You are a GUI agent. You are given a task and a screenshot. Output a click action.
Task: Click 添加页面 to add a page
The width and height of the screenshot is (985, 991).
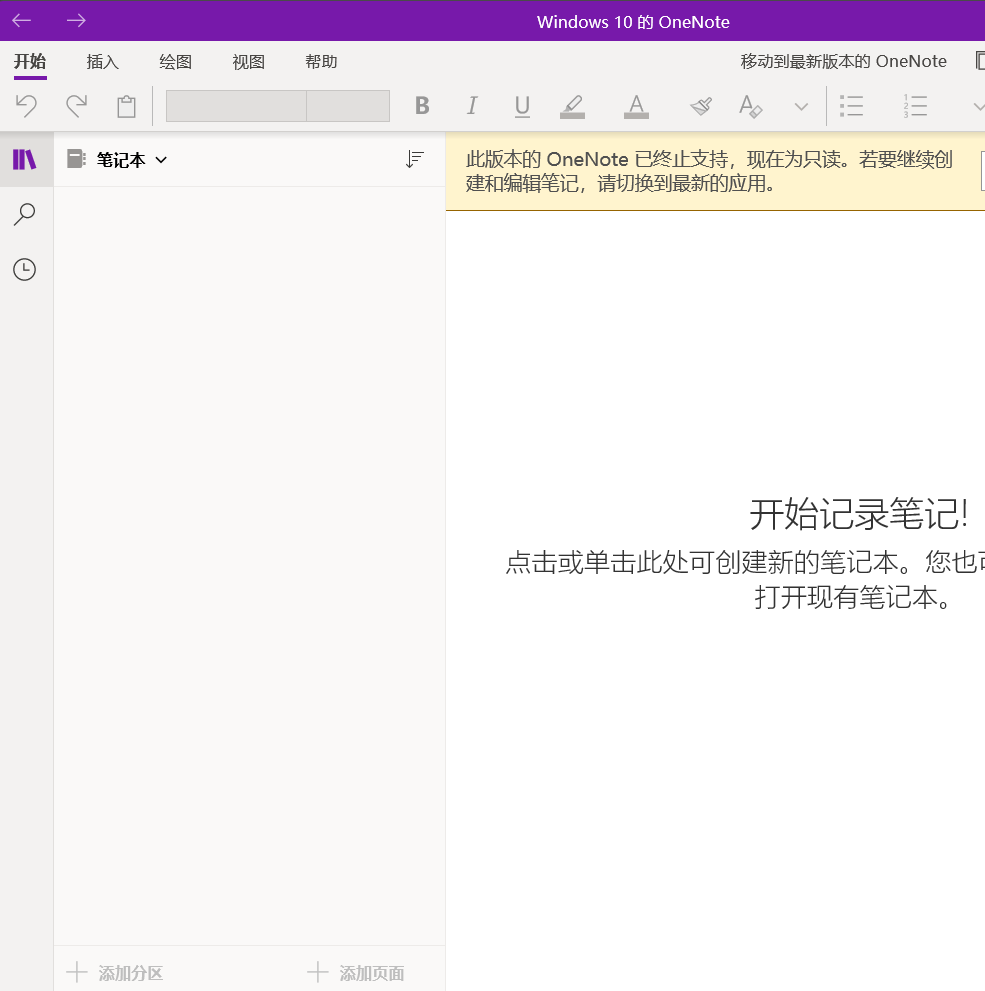pos(356,973)
